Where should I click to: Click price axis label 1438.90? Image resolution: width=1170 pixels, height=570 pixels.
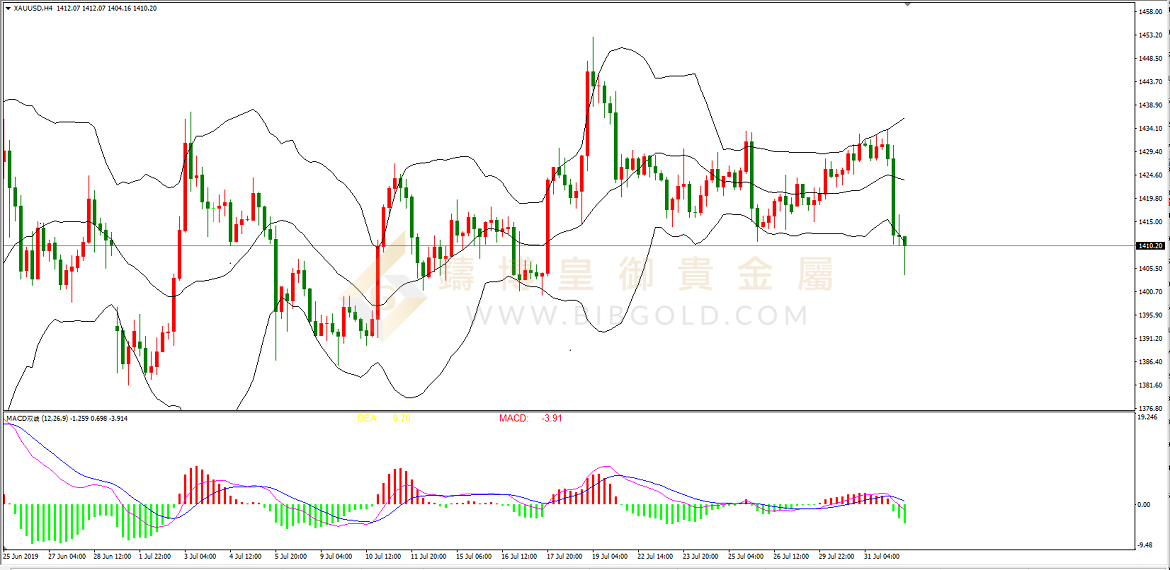pyautogui.click(x=1150, y=105)
